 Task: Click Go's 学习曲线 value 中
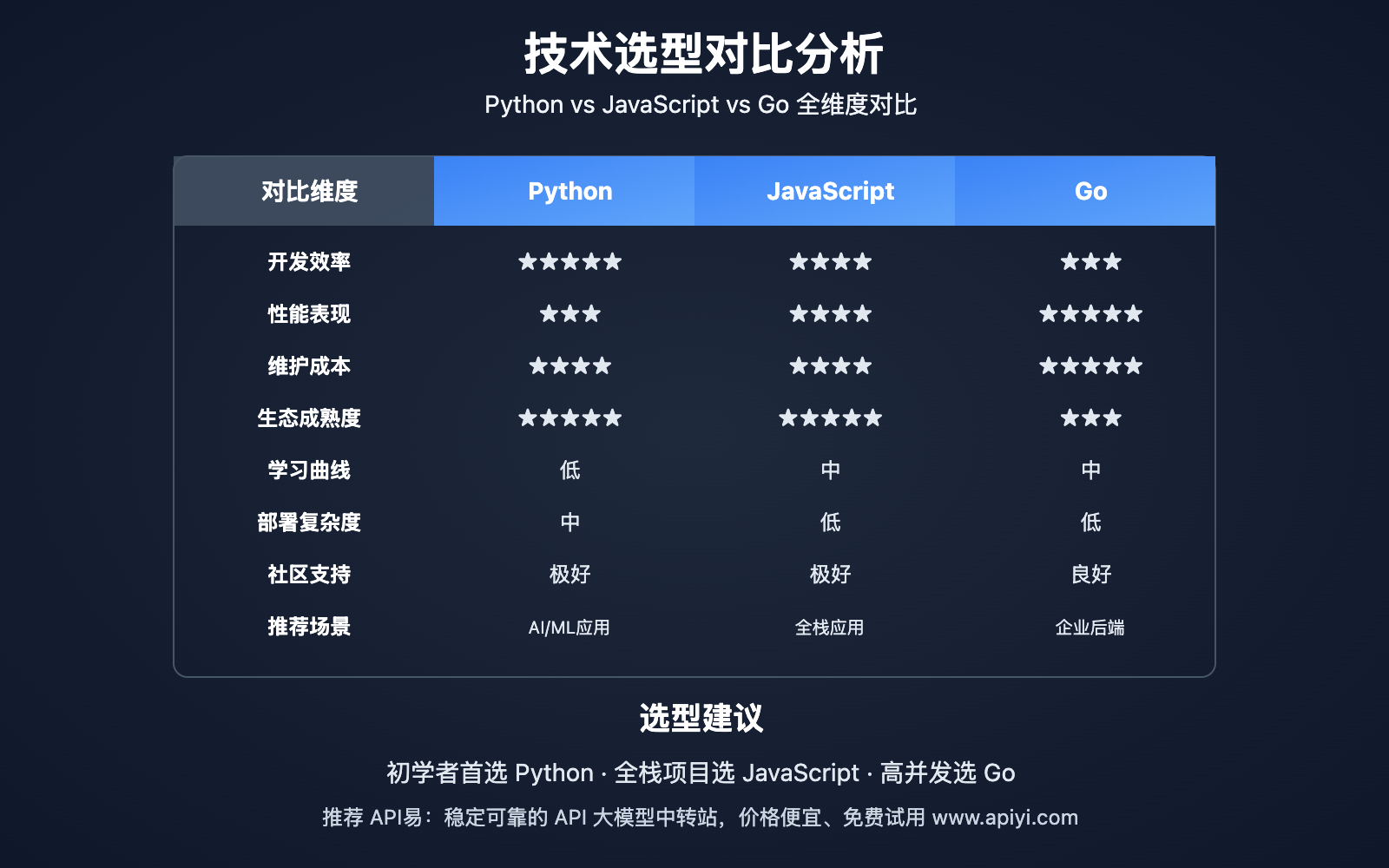pos(1091,470)
